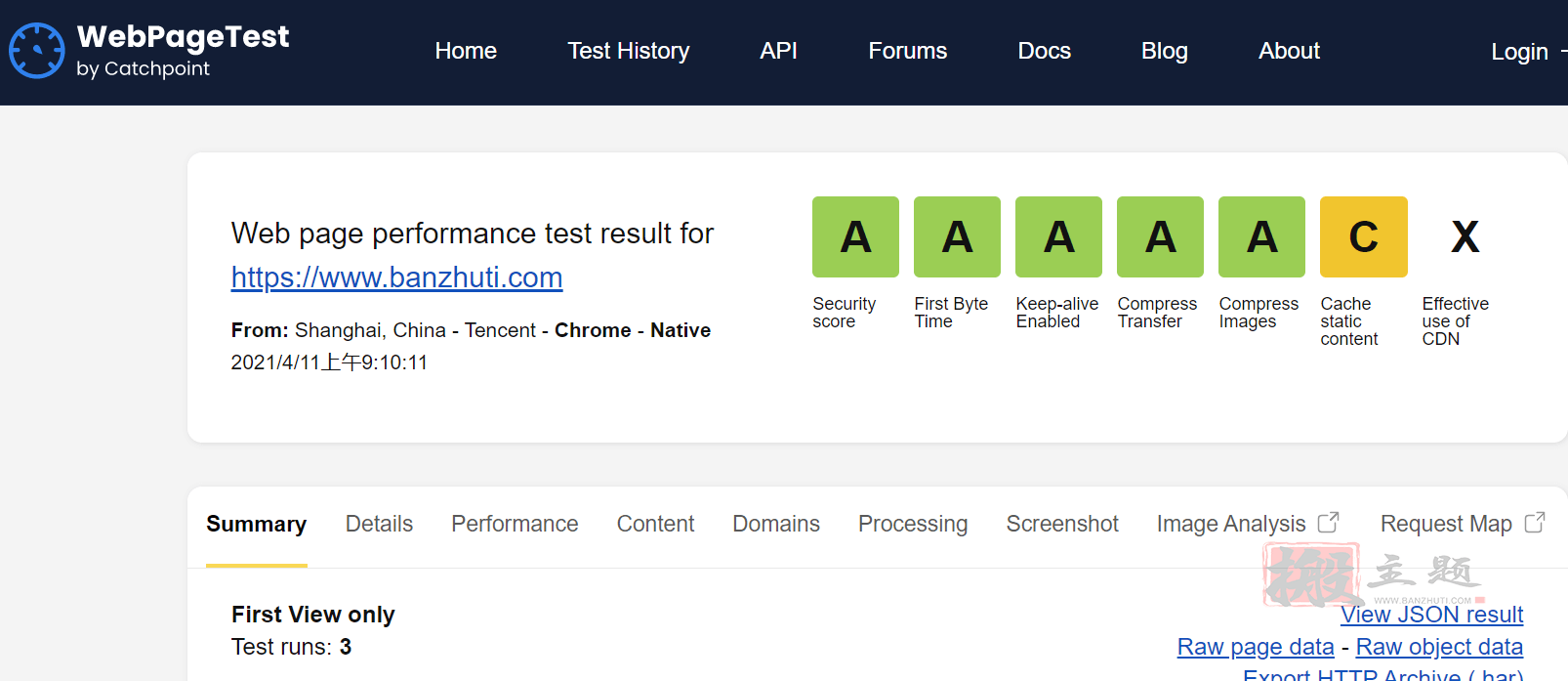The width and height of the screenshot is (1568, 681).
Task: Click the Cache static content C grade badge
Action: point(1364,236)
